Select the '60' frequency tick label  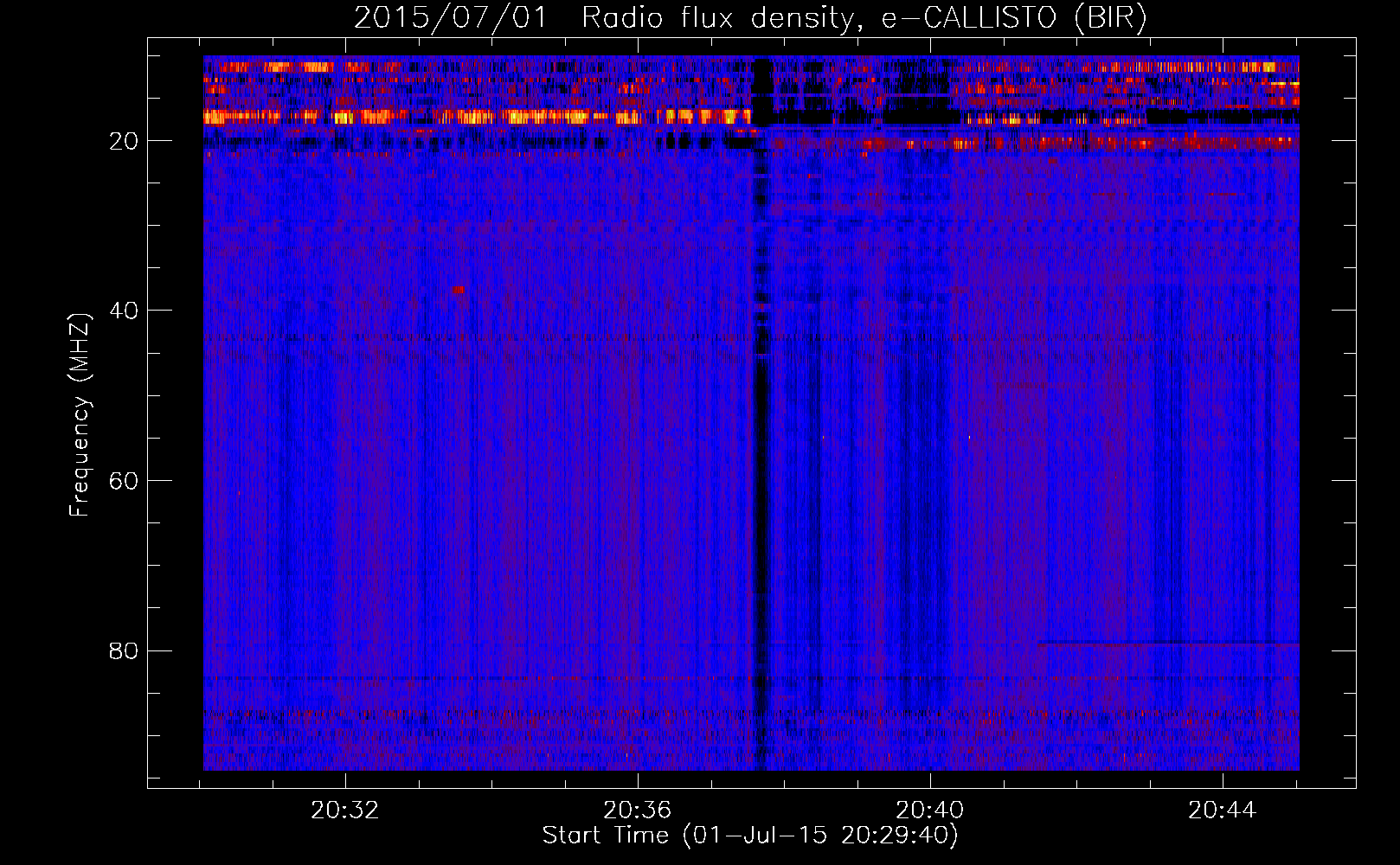coord(125,480)
